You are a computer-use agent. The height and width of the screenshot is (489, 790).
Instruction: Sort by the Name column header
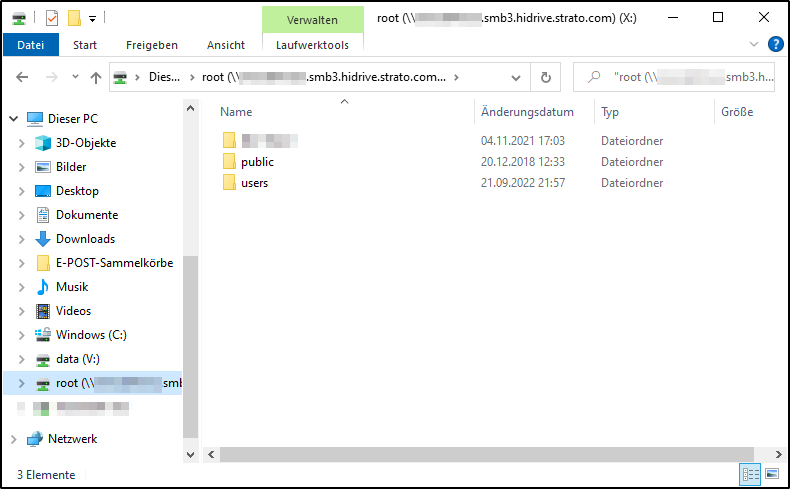pos(236,112)
